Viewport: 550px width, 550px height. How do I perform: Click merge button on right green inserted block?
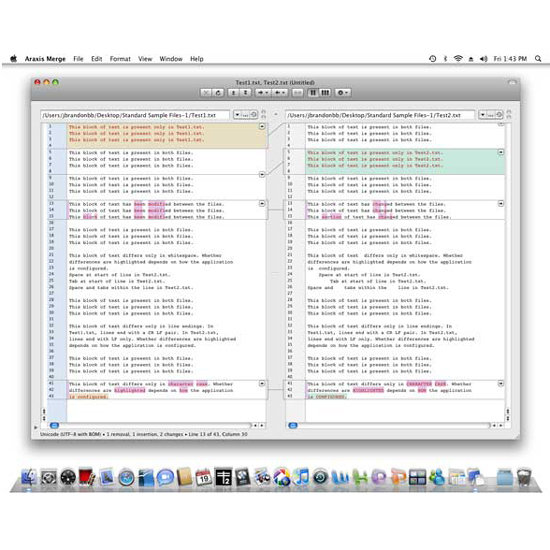501,152
